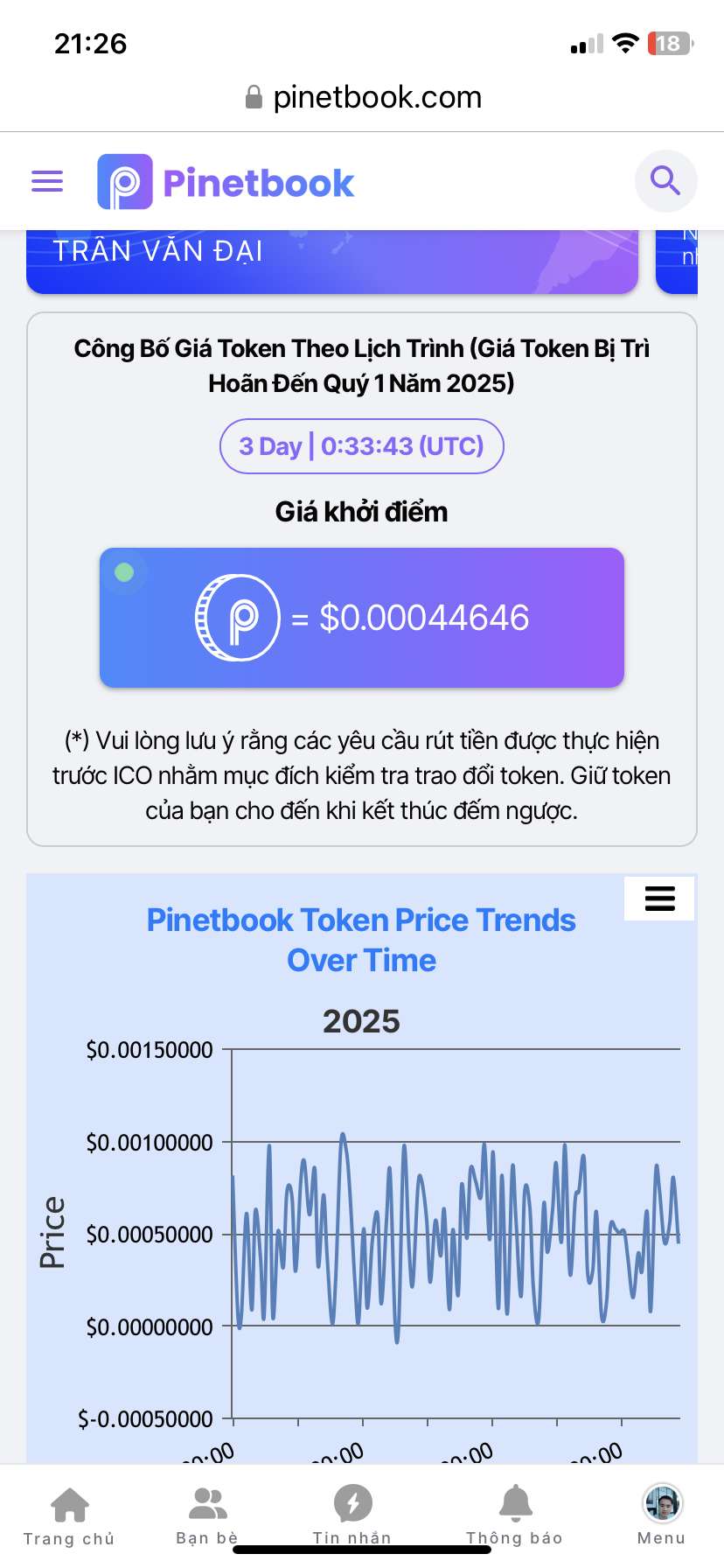Tap the Pinetbook Token Price Trends title
This screenshot has height=1568, width=724.
pos(361,940)
